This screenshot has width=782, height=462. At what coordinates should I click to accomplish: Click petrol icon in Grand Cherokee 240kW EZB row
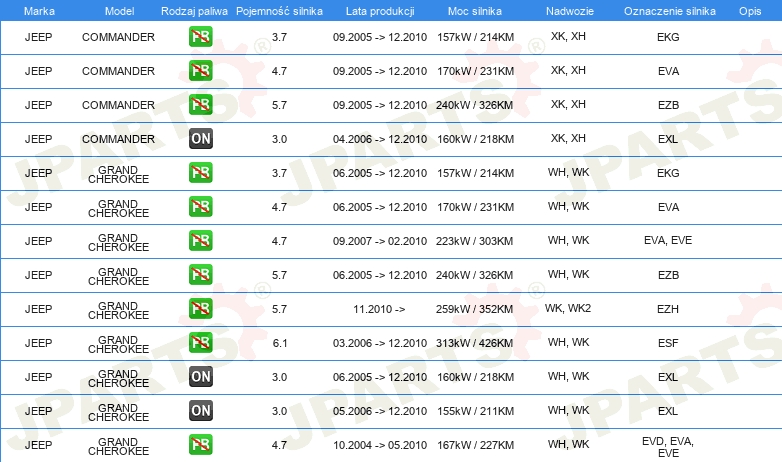(200, 274)
